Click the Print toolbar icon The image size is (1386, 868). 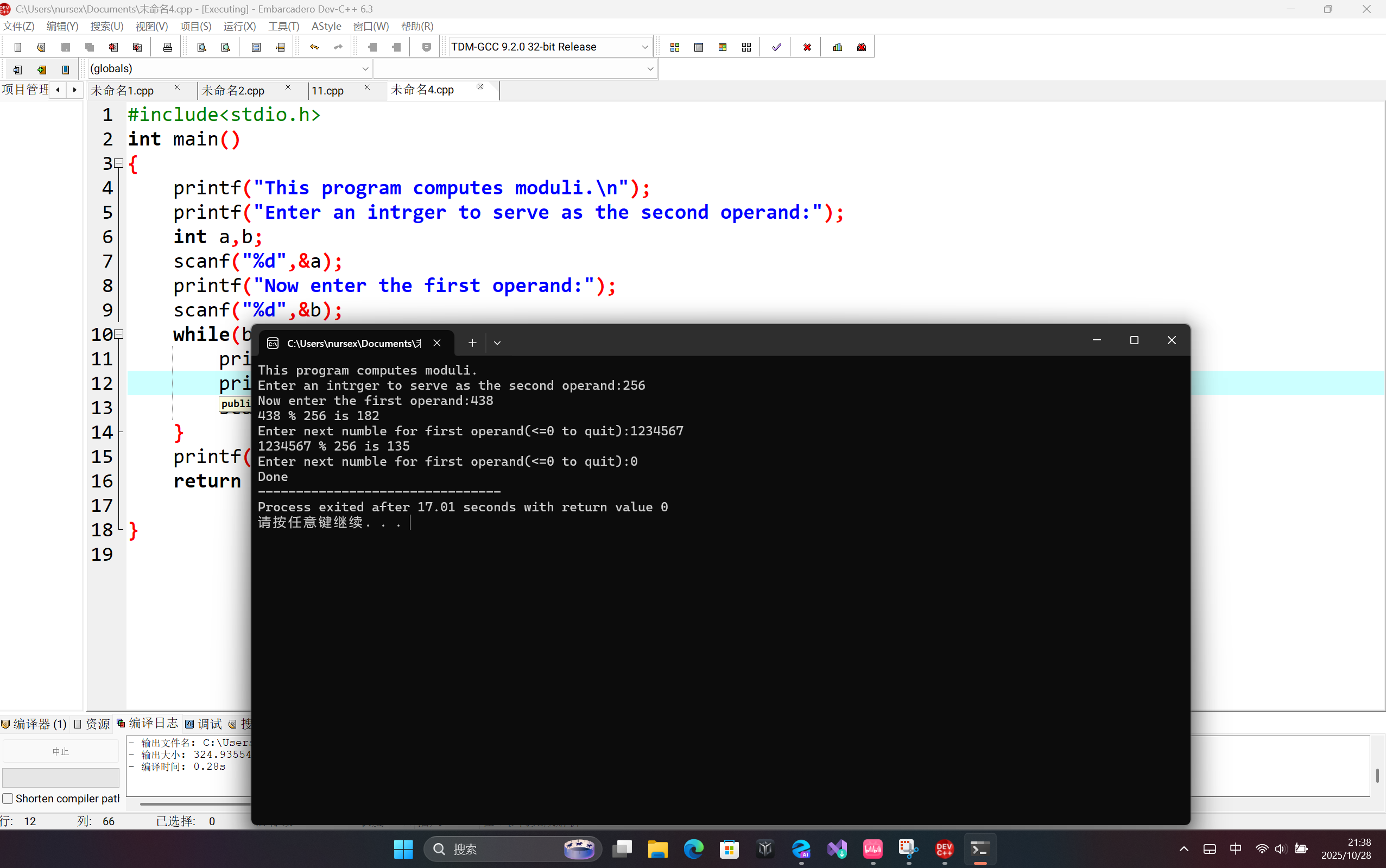[167, 47]
